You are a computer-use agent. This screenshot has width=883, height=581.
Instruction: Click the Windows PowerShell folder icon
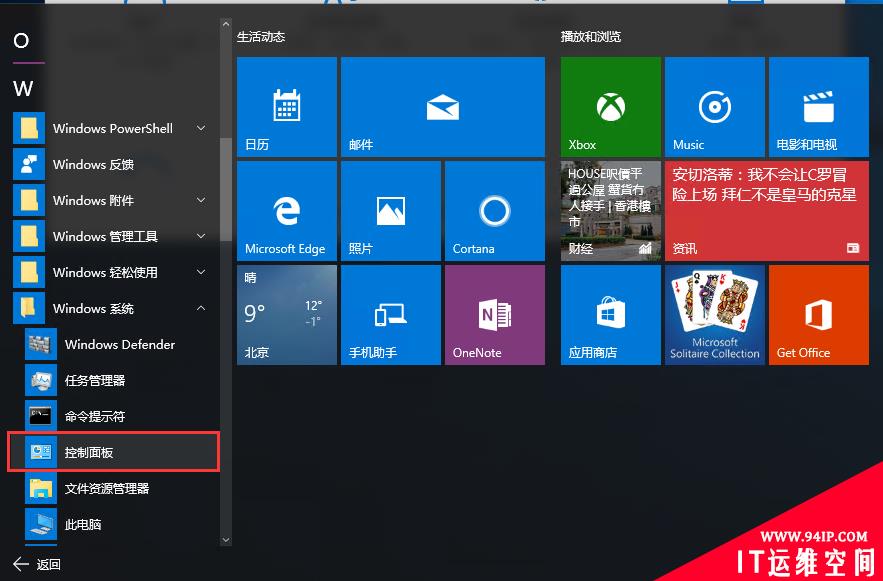pyautogui.click(x=29, y=128)
